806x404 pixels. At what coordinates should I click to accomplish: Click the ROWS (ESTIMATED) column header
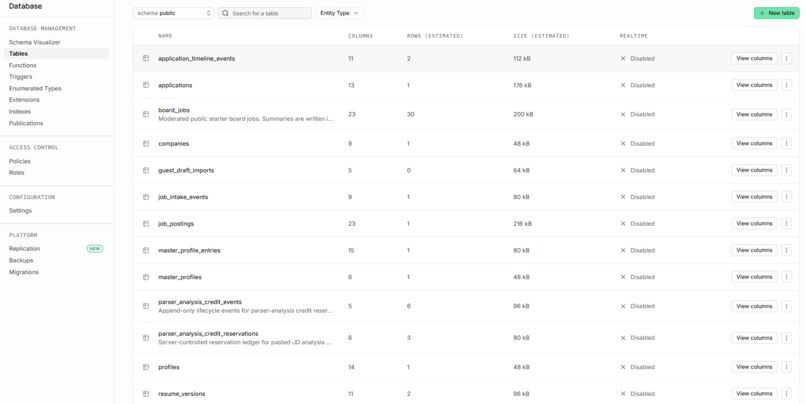435,36
